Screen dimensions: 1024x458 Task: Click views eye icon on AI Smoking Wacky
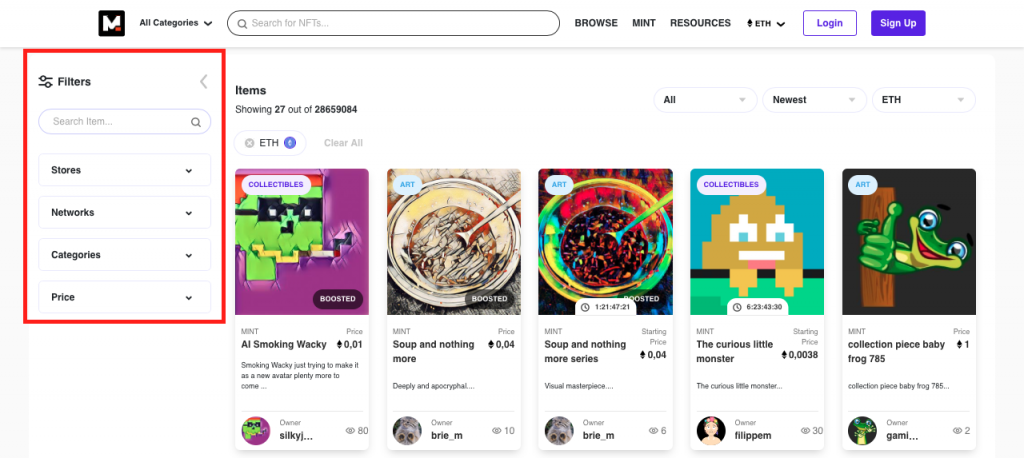coord(350,431)
